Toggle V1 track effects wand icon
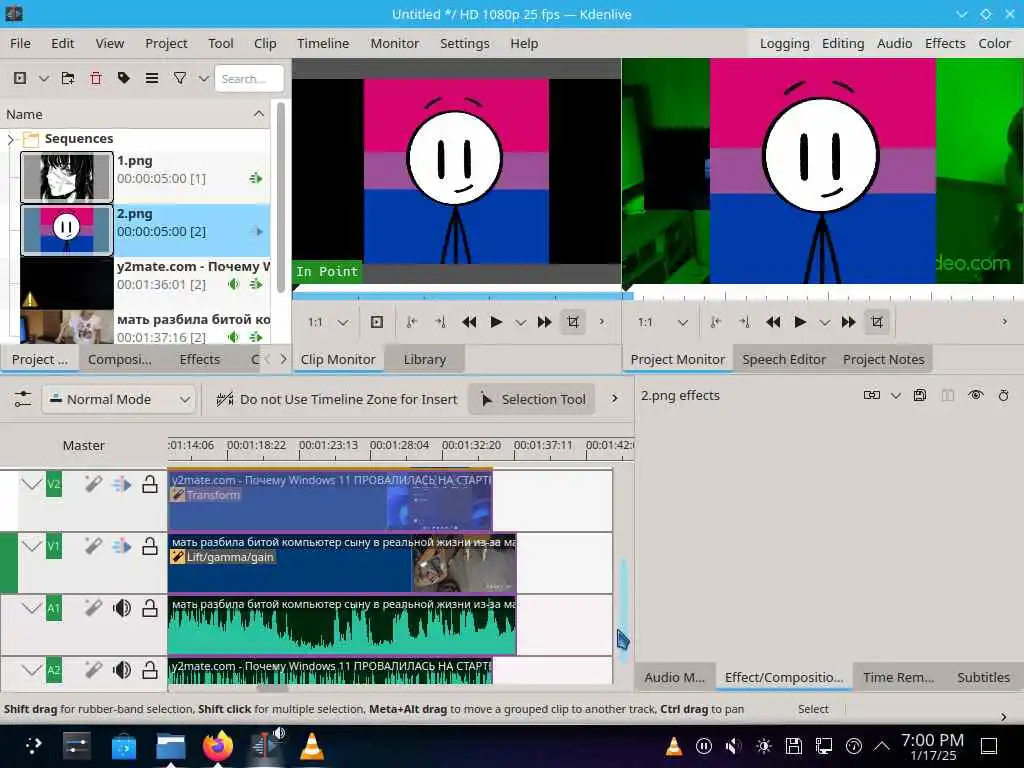 (x=93, y=546)
